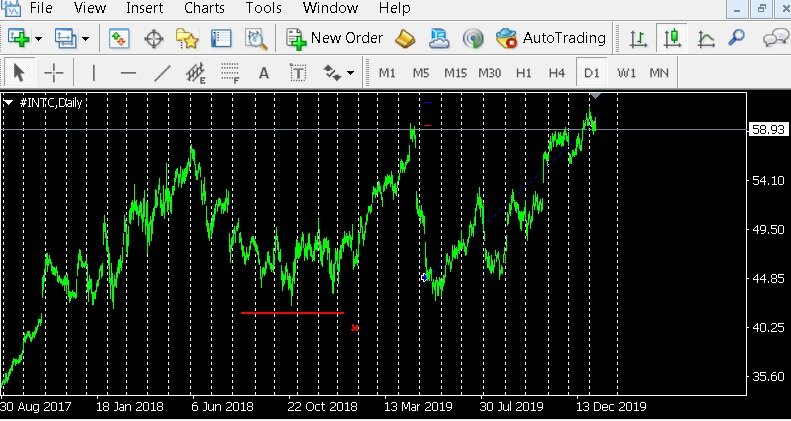791x421 pixels.
Task: Click the Arrows objects icon
Action: pos(332,73)
